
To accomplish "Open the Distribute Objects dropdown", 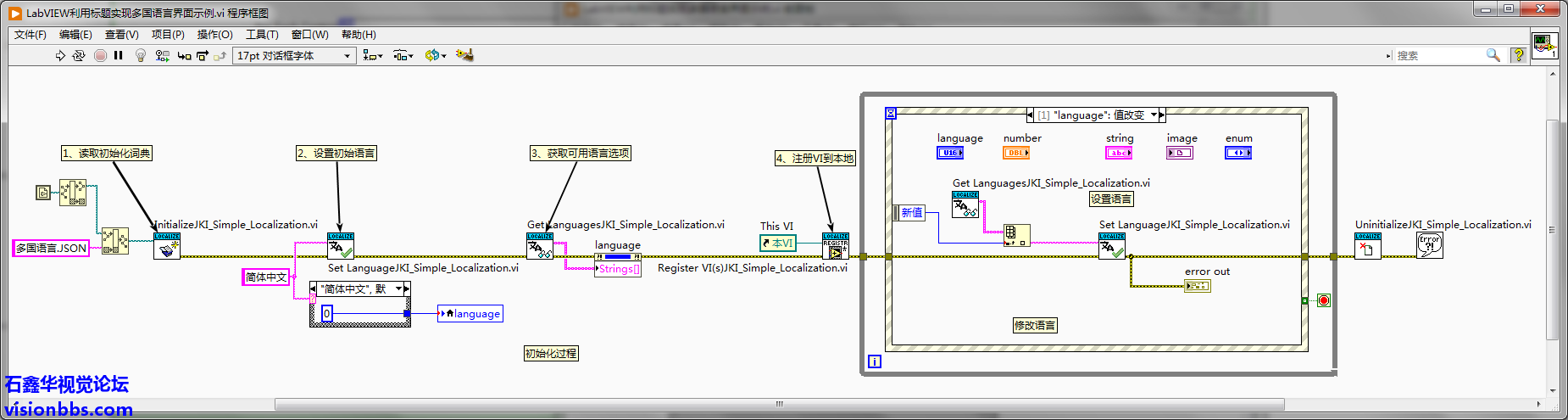I will point(403,55).
